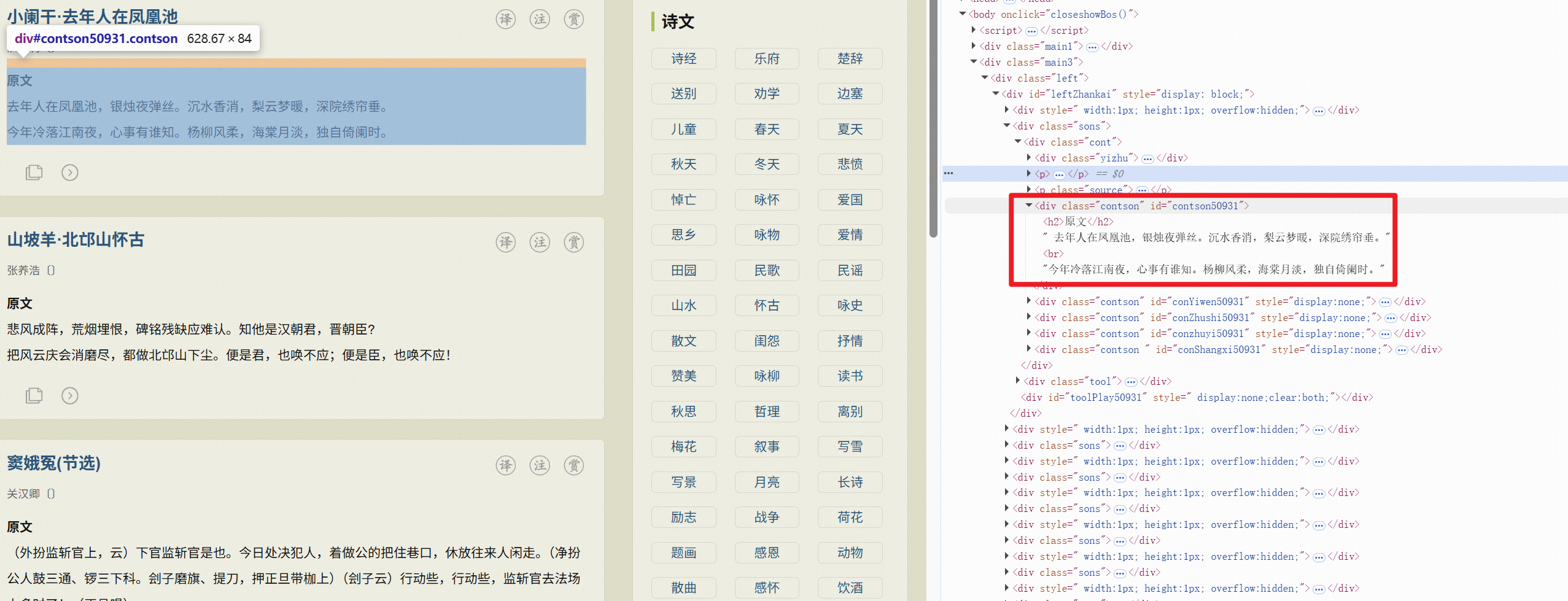This screenshot has width=1568, height=601.
Task: Click the 赏 appreciation icon for 窦娥冤(节选)
Action: click(574, 465)
